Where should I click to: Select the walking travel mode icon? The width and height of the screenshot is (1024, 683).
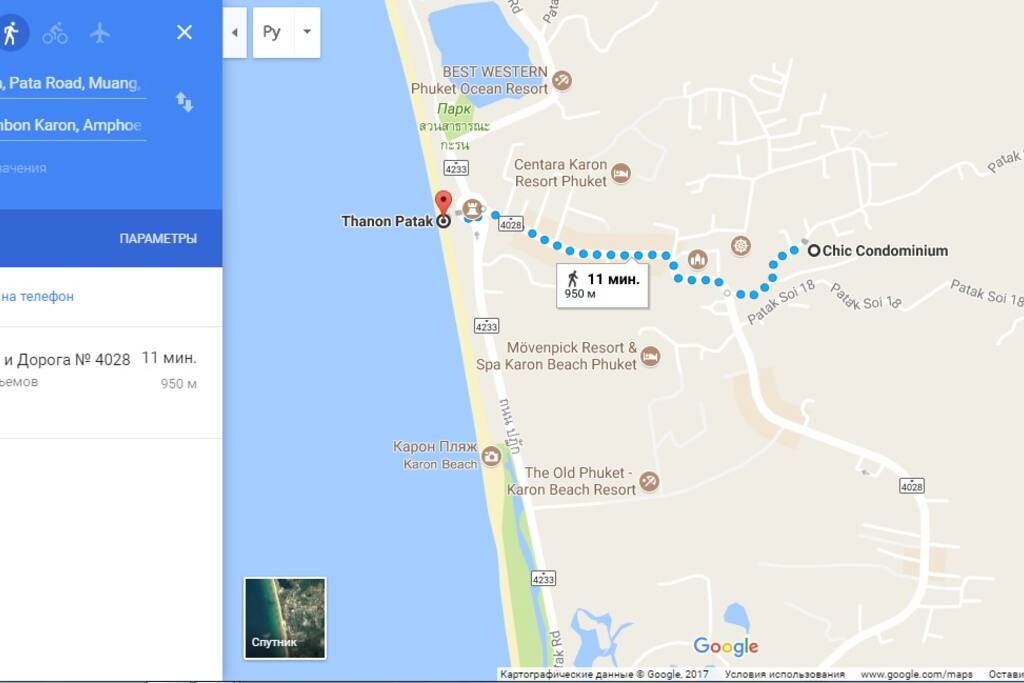click(10, 33)
